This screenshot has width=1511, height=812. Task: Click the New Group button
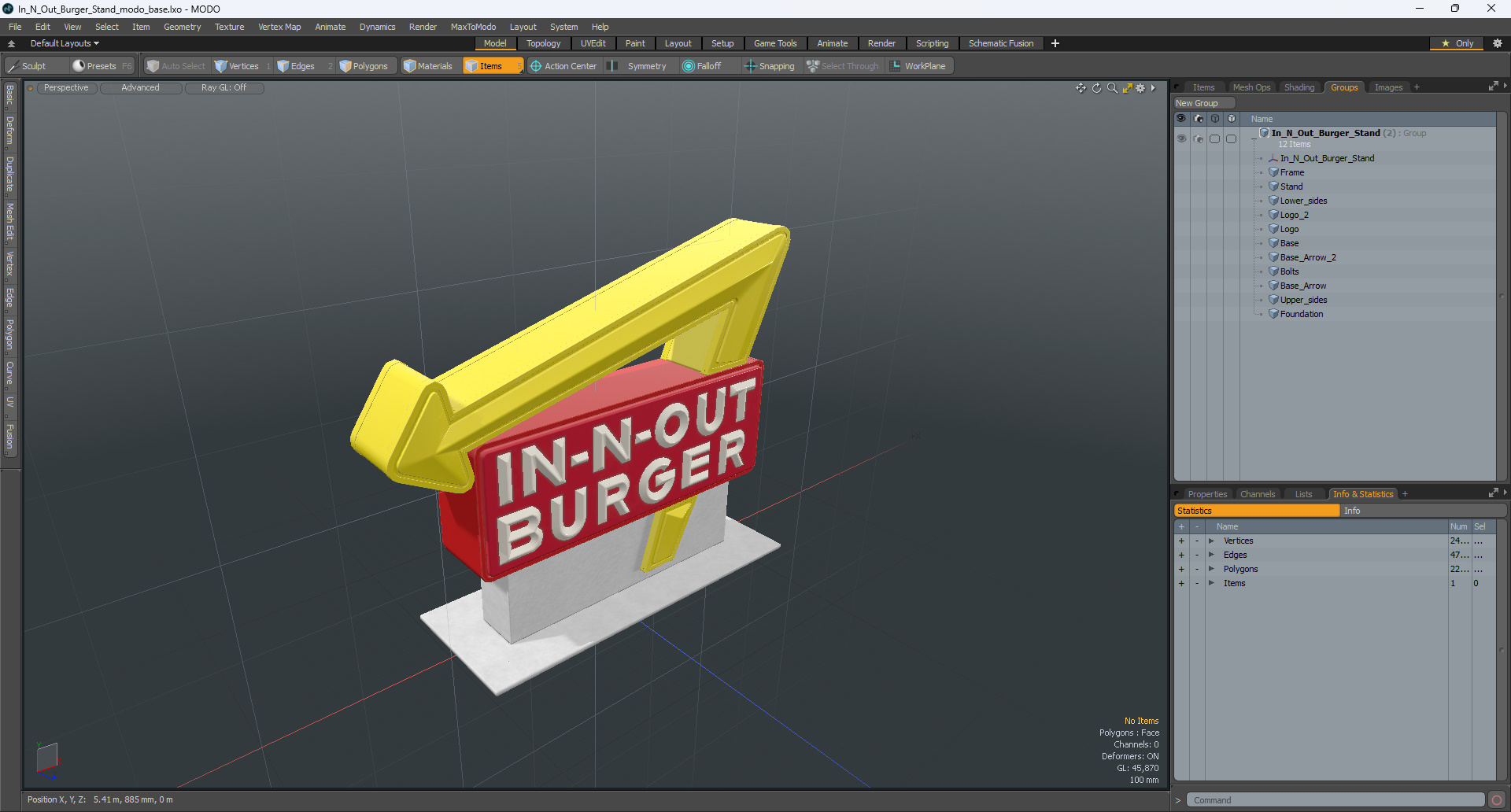tap(1204, 103)
